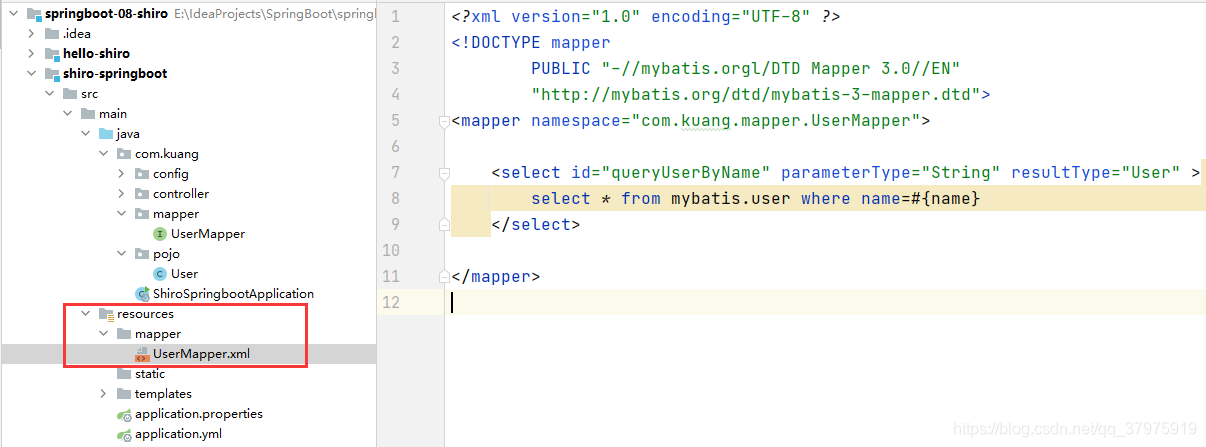Click the User class icon
Image resolution: width=1206 pixels, height=447 pixels.
coord(159,274)
